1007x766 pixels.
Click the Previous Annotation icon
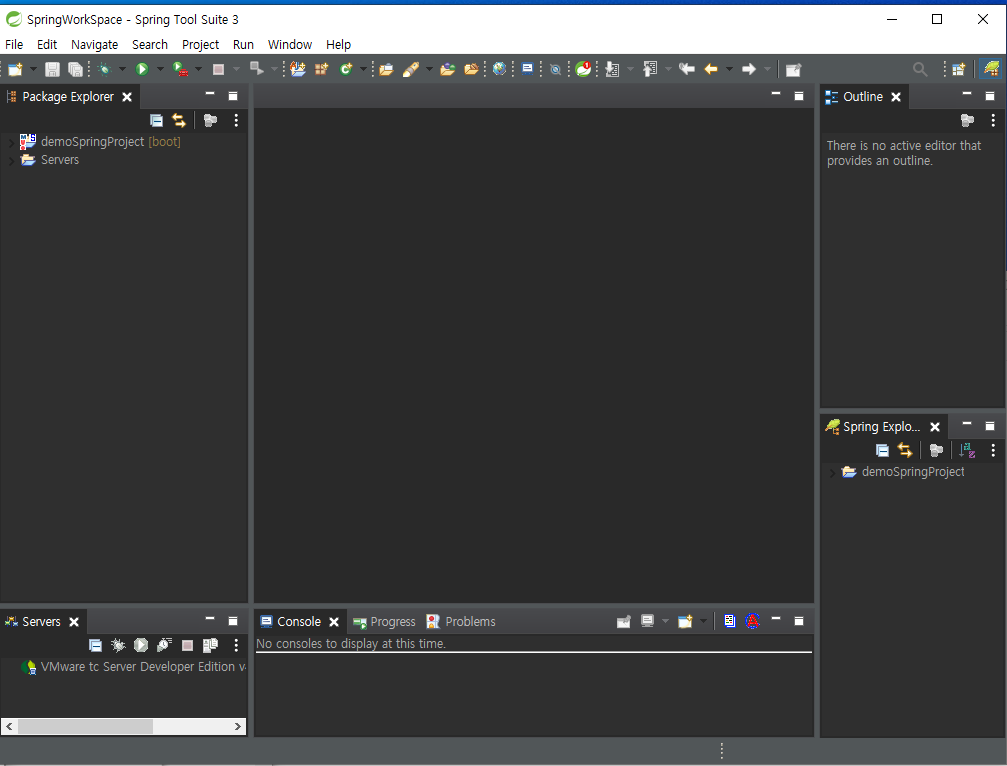[650, 69]
